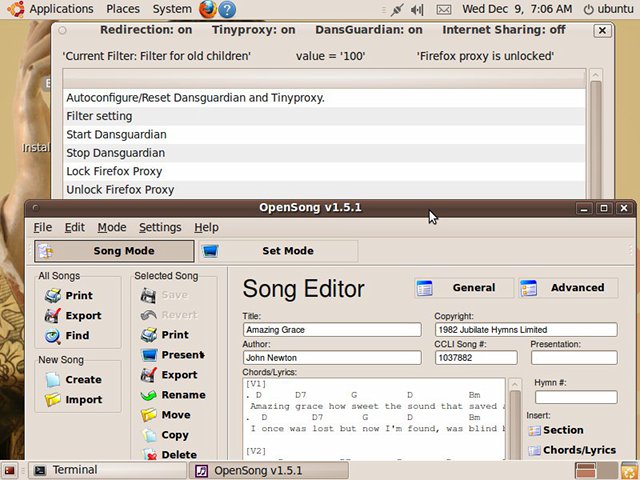Switch to the second workspace in pager
Image resolution: width=640 pixels, height=480 pixels.
[x=608, y=471]
